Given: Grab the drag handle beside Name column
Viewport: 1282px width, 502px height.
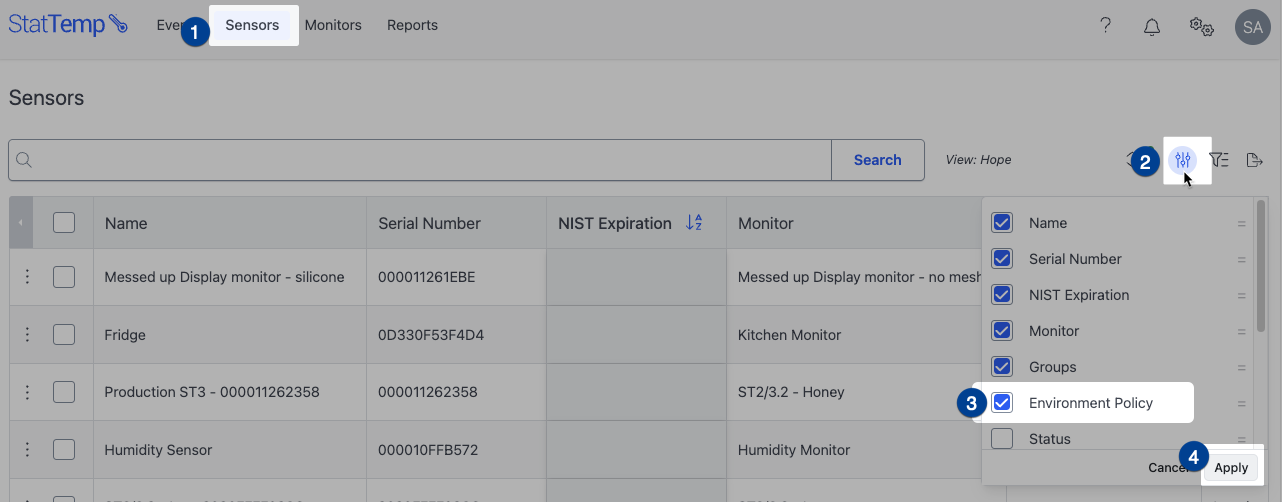Looking at the screenshot, I should [1242, 224].
